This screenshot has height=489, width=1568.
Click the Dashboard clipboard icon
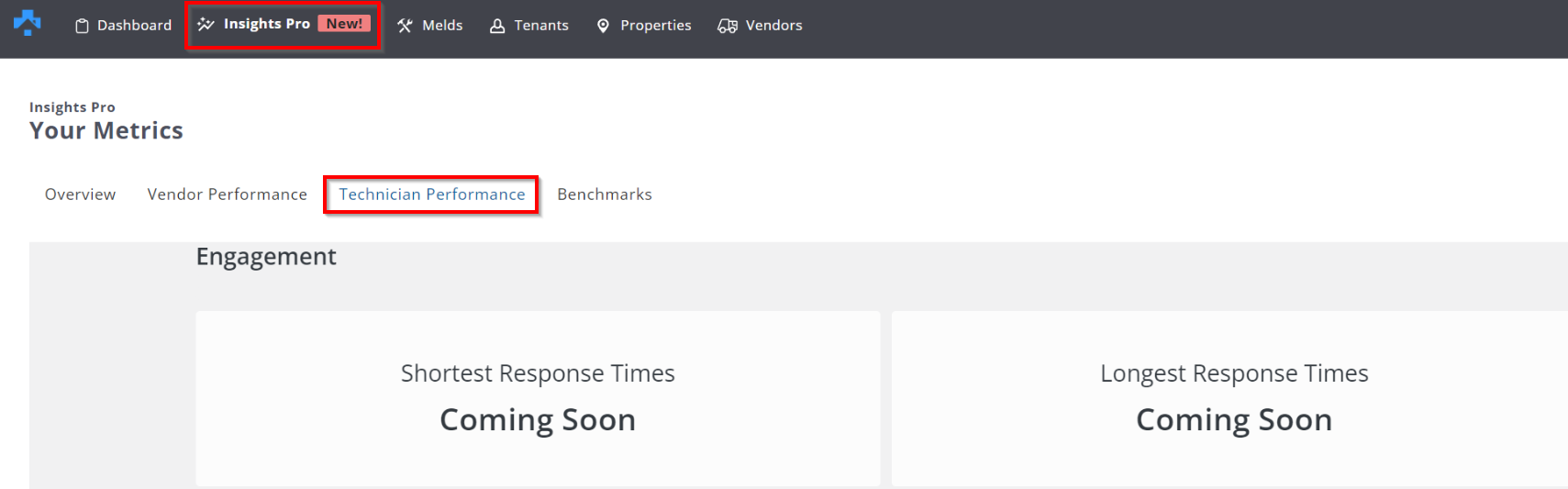82,26
